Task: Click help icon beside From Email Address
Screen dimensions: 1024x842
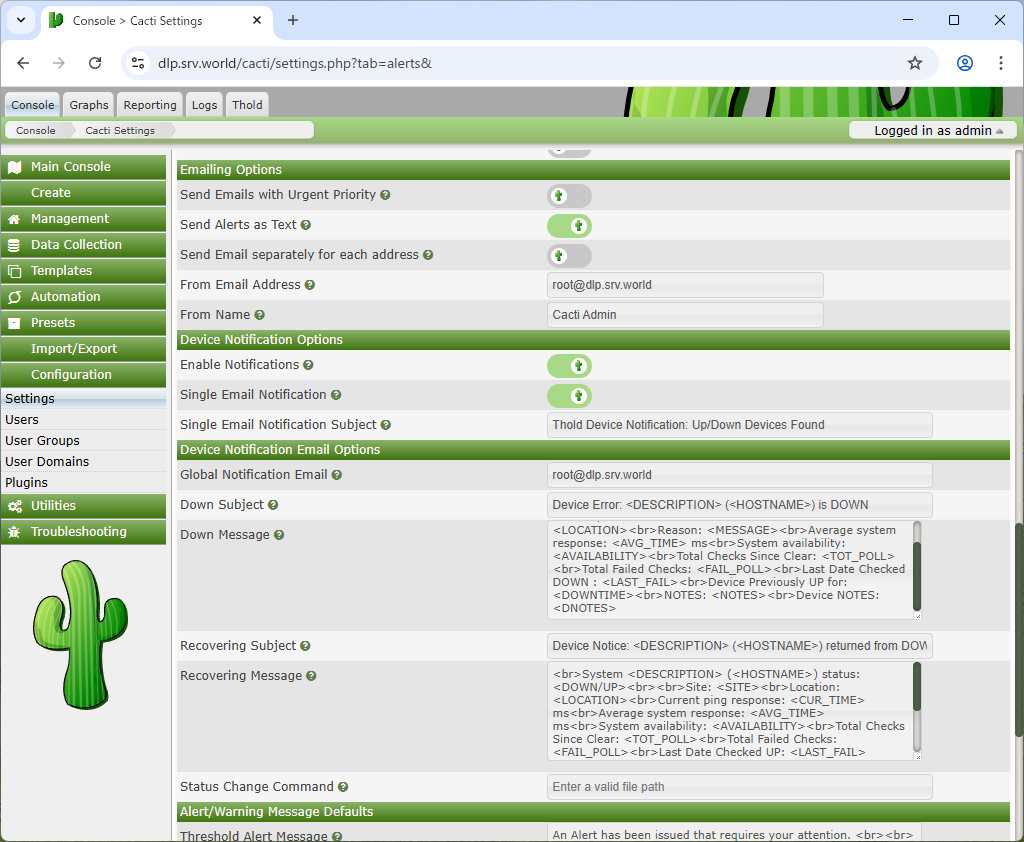Action: coord(310,285)
